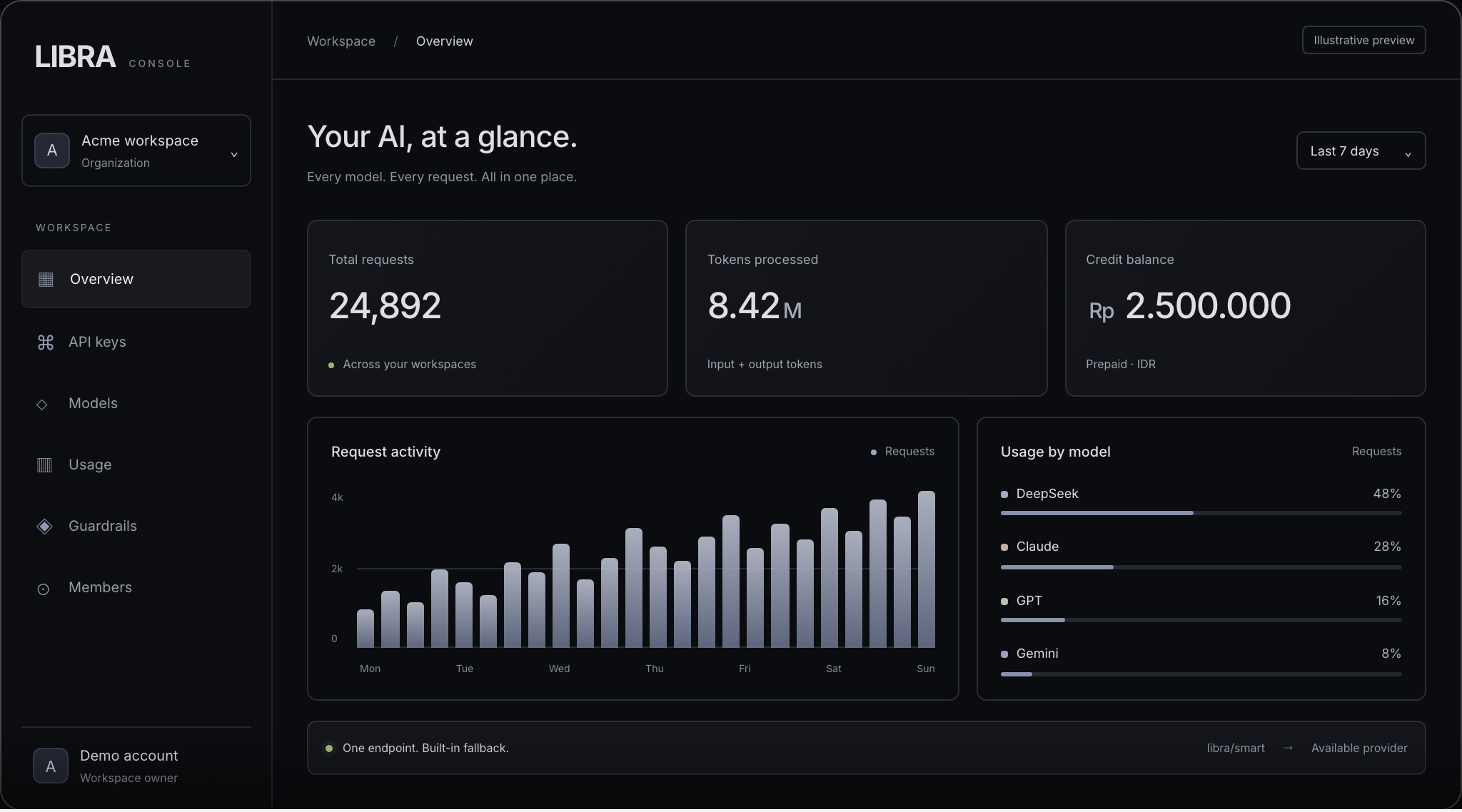This screenshot has height=812, width=1462.
Task: Click the LIBRA logo
Action: (75, 56)
